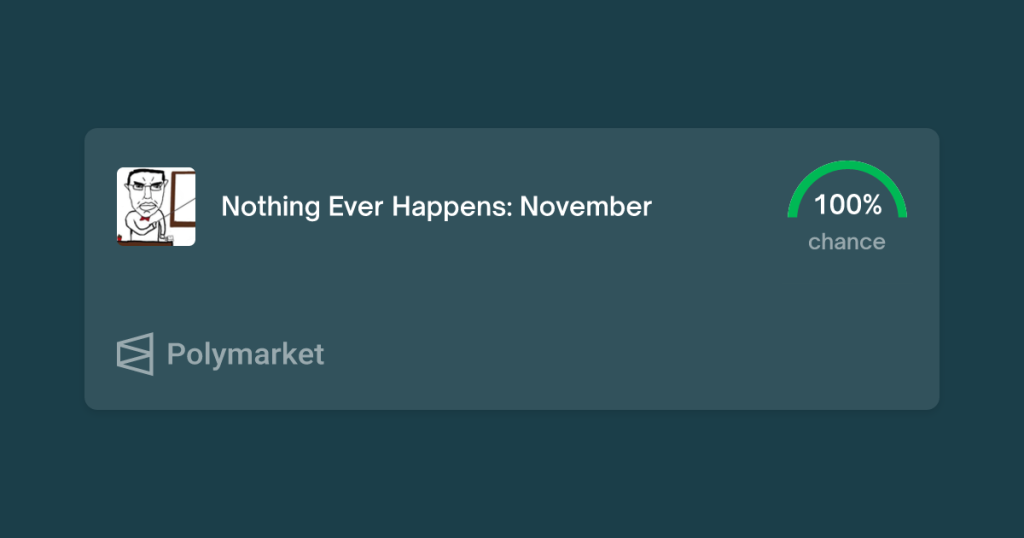
Task: Click the left end of the green gauge
Action: [x=794, y=210]
